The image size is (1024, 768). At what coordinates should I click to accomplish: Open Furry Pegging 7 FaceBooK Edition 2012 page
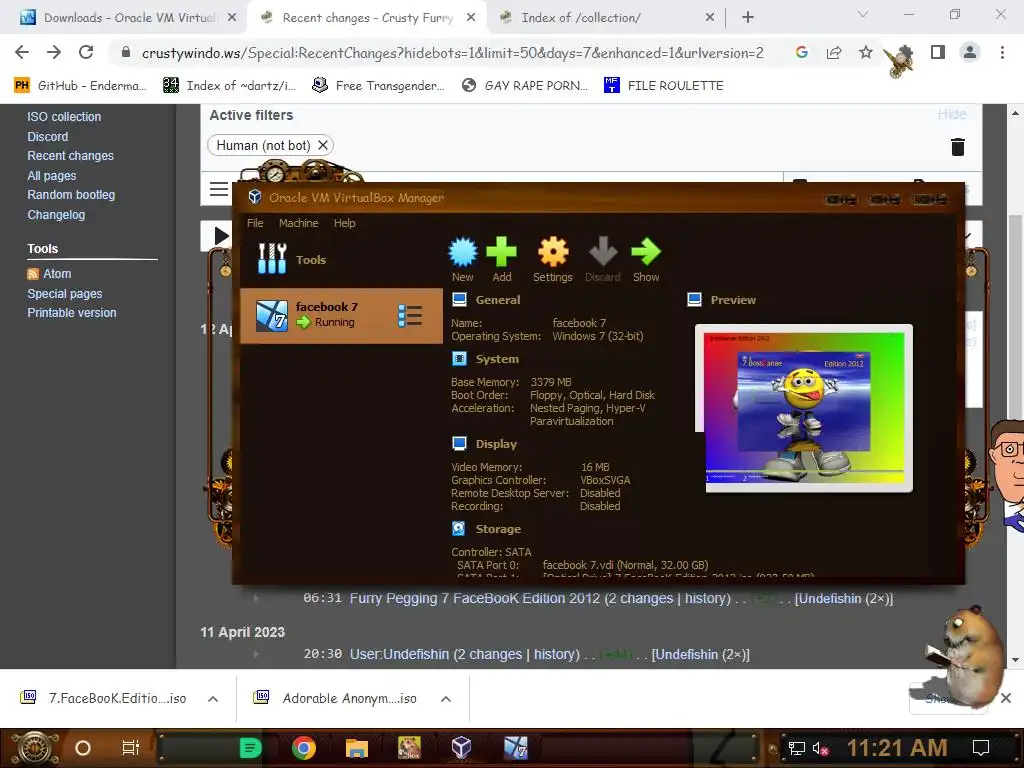(475, 598)
